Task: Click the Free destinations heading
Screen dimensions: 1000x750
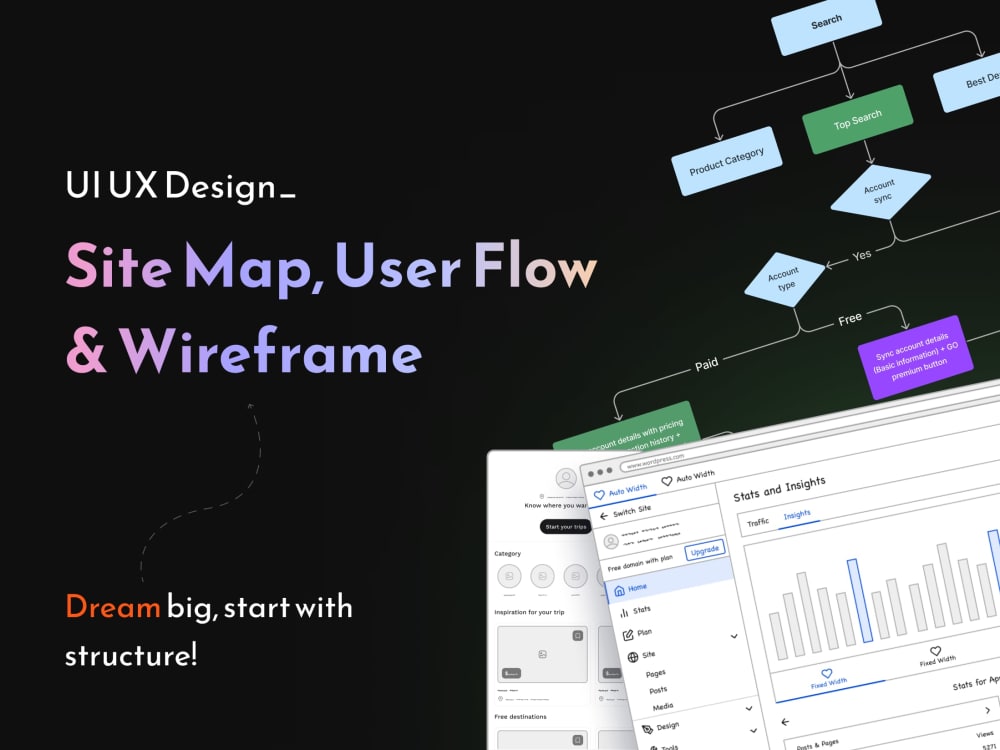Action: [520, 717]
